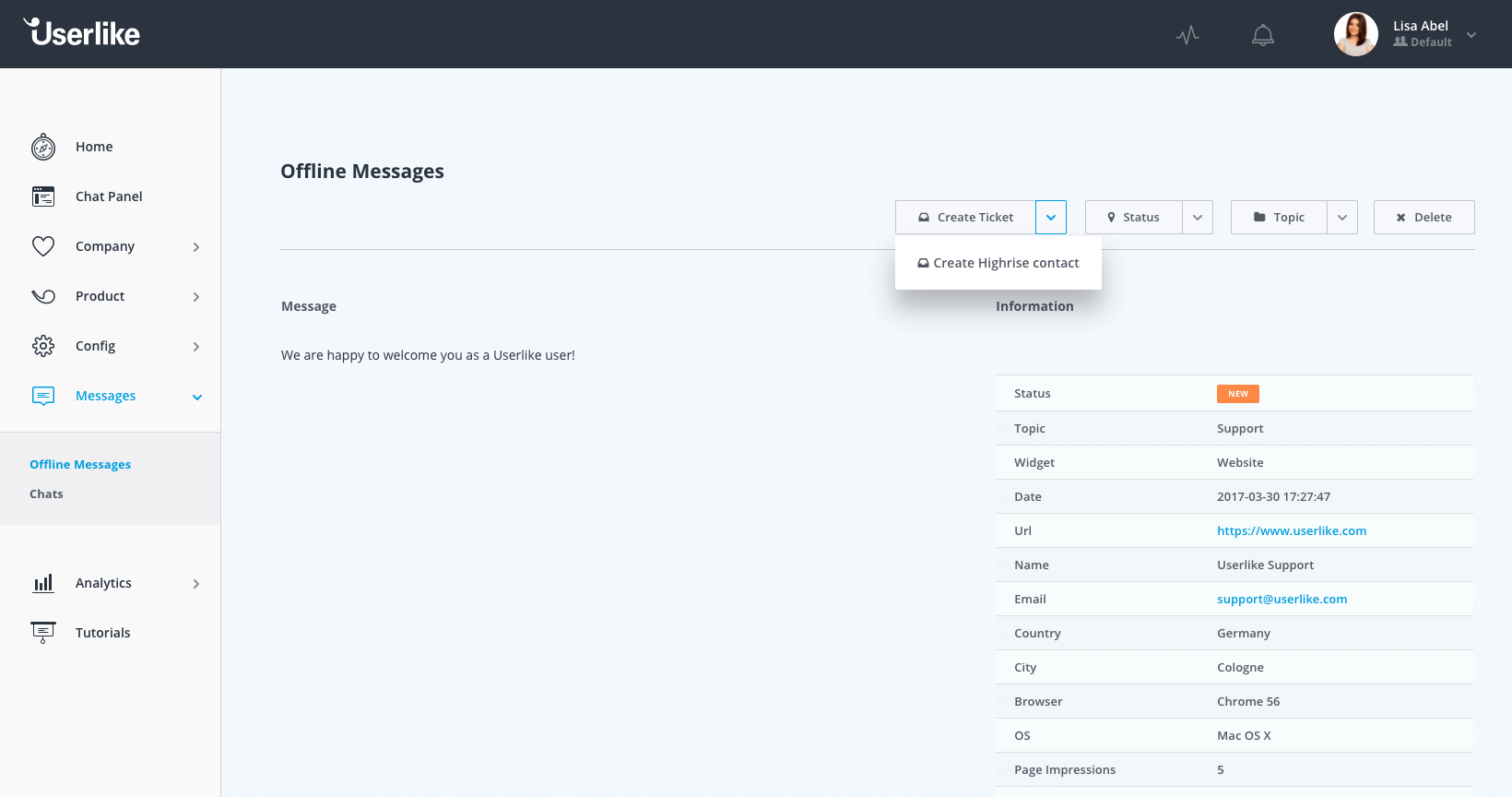Viewport: 1512px width, 797px height.
Task: Click the Topic button
Action: (x=1279, y=217)
